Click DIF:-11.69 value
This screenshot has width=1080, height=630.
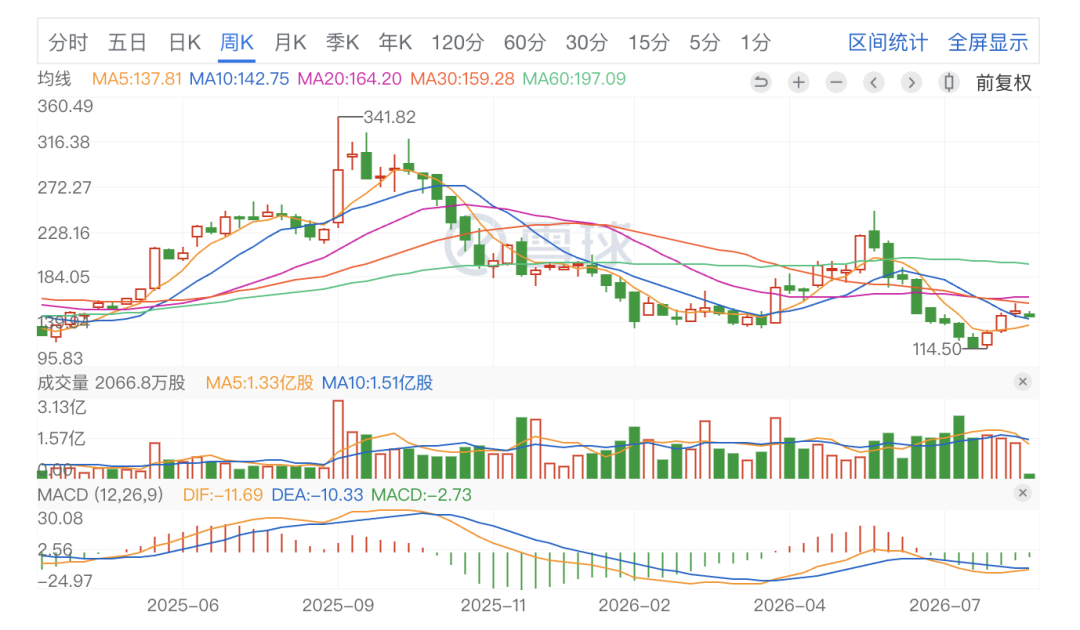222,495
